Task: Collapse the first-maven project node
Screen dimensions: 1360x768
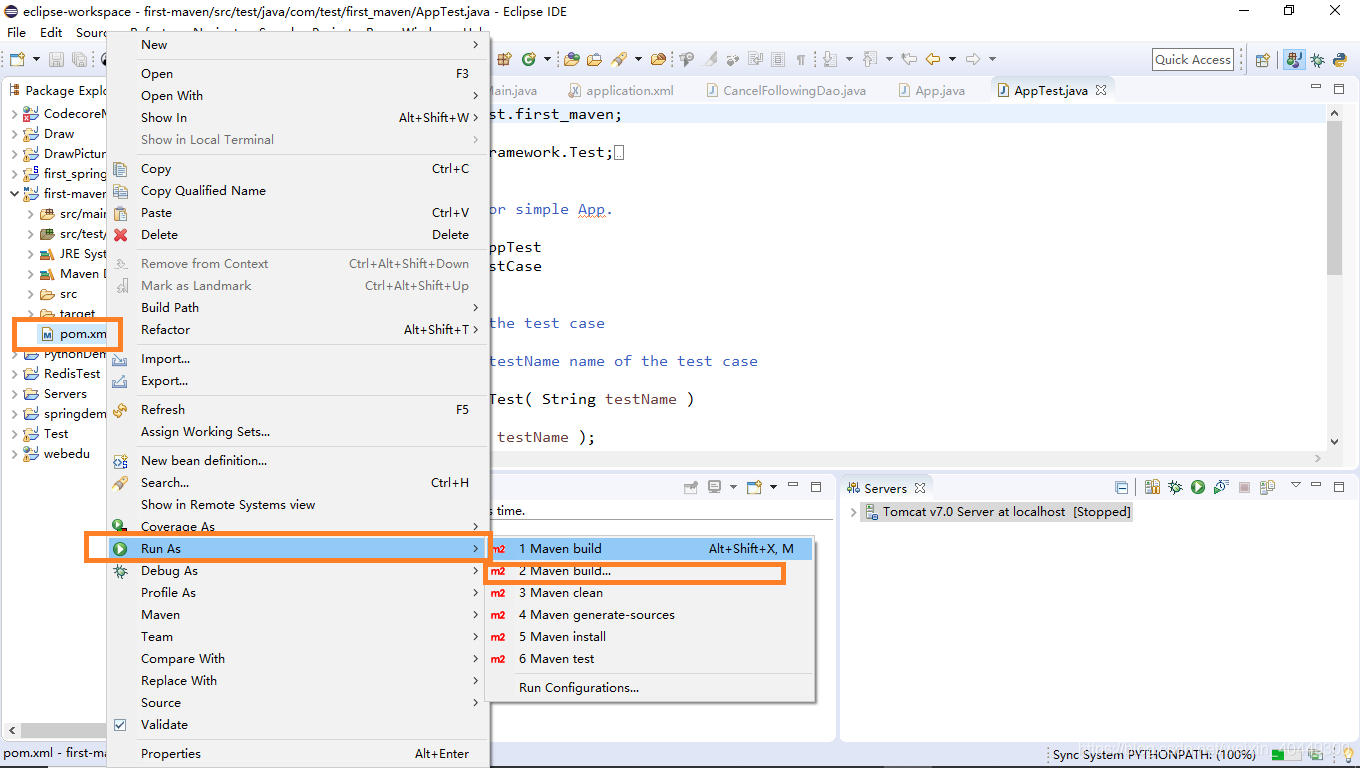Action: [x=14, y=193]
